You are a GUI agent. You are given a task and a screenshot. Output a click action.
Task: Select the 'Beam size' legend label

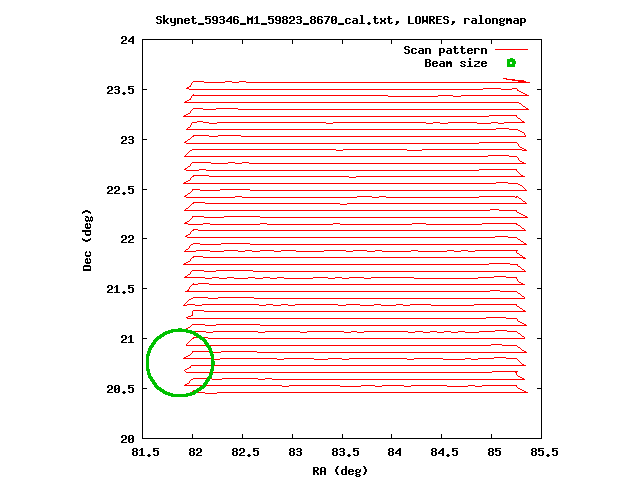pos(456,63)
